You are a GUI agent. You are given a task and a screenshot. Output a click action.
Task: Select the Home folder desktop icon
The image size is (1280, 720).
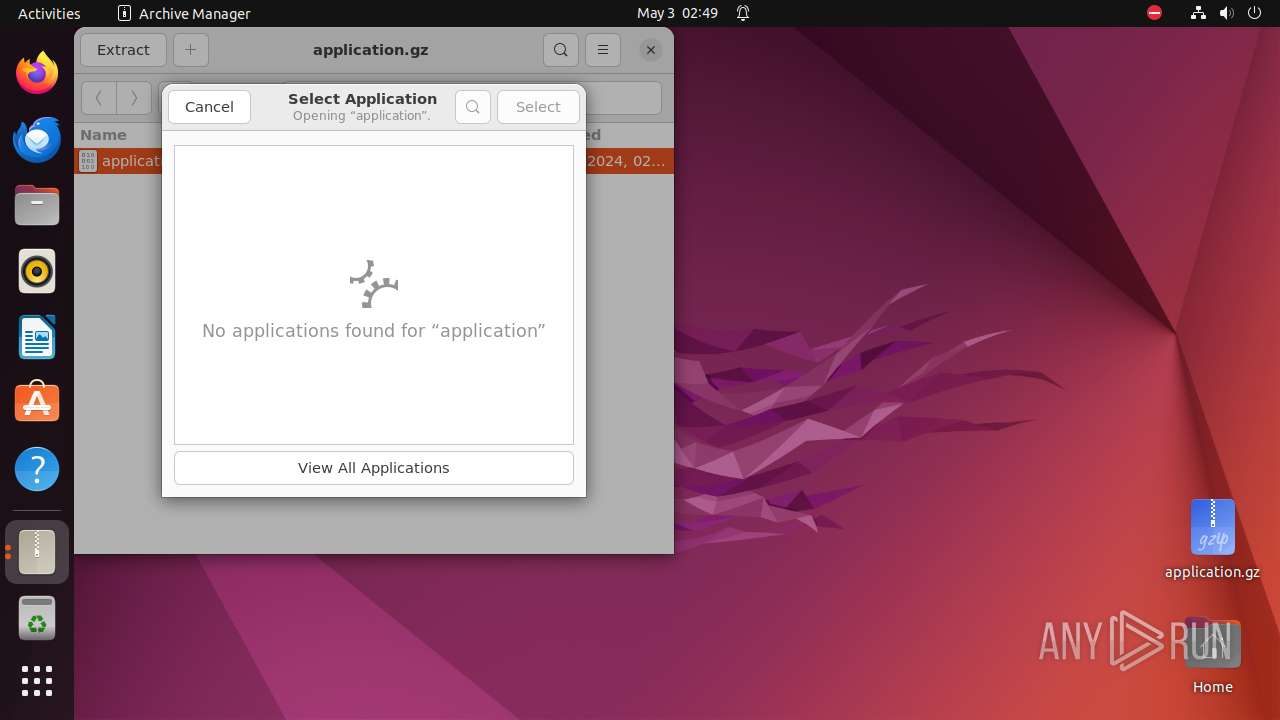1212,657
